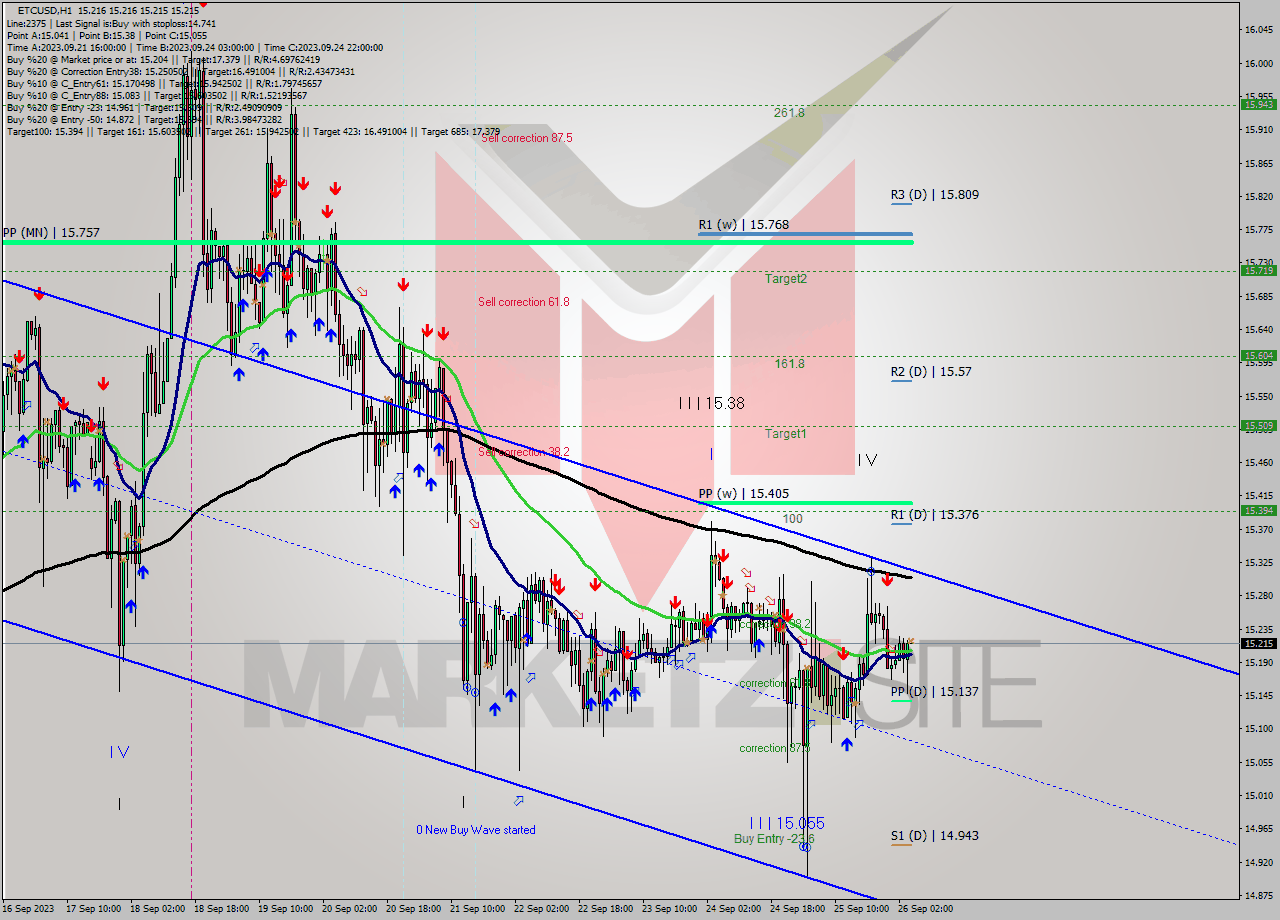Screen dimensions: 1280x920
Task: Click the '24 Sep 02:00' time axis label
Action: pyautogui.click(x=733, y=909)
